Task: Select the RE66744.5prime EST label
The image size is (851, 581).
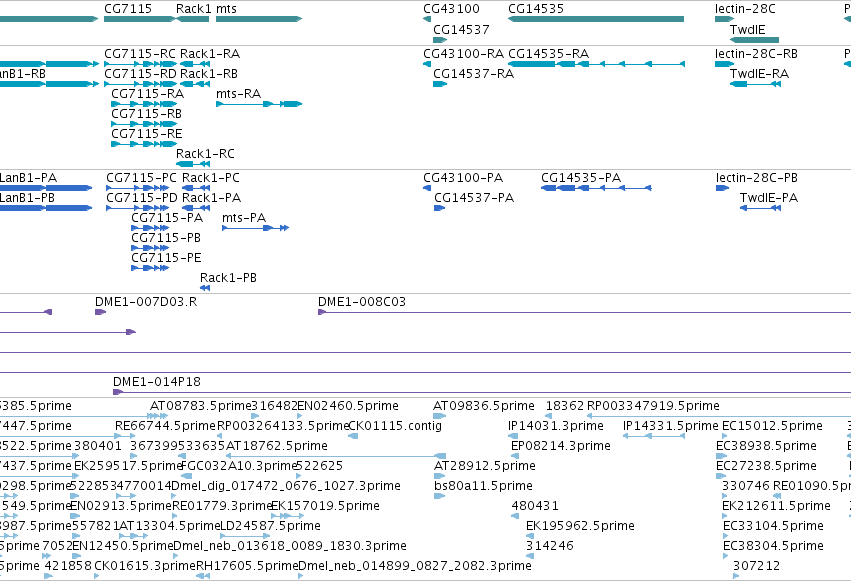Action: coord(166,425)
